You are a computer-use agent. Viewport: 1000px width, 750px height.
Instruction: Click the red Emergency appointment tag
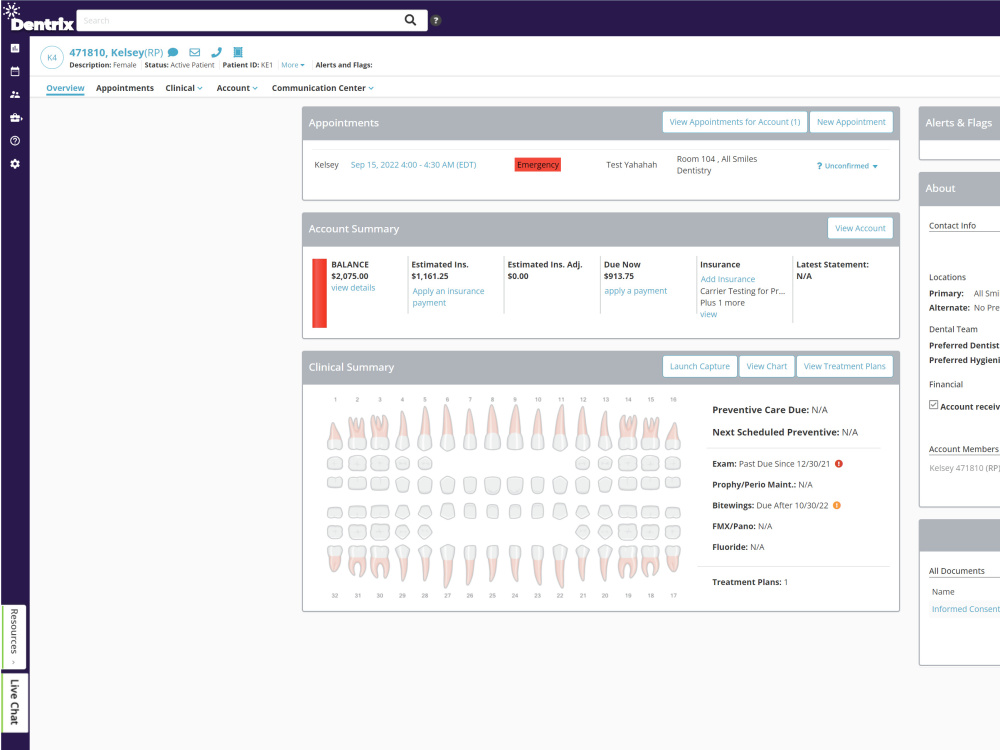point(538,165)
